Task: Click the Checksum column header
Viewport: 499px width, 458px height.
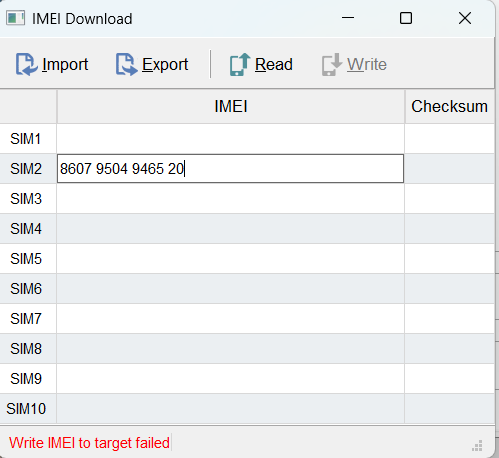Action: tap(449, 106)
